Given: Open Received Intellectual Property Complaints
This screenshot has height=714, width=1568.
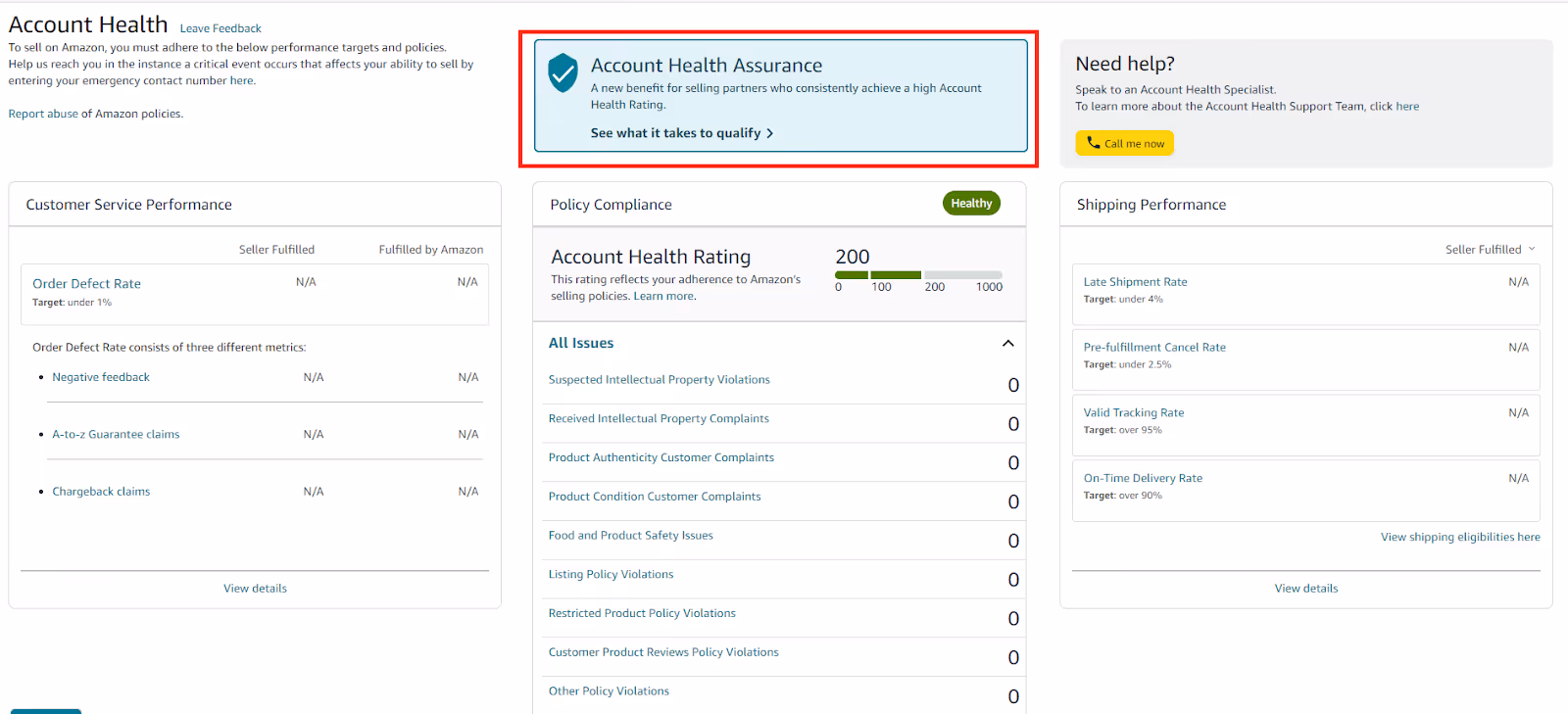Looking at the screenshot, I should pos(659,418).
